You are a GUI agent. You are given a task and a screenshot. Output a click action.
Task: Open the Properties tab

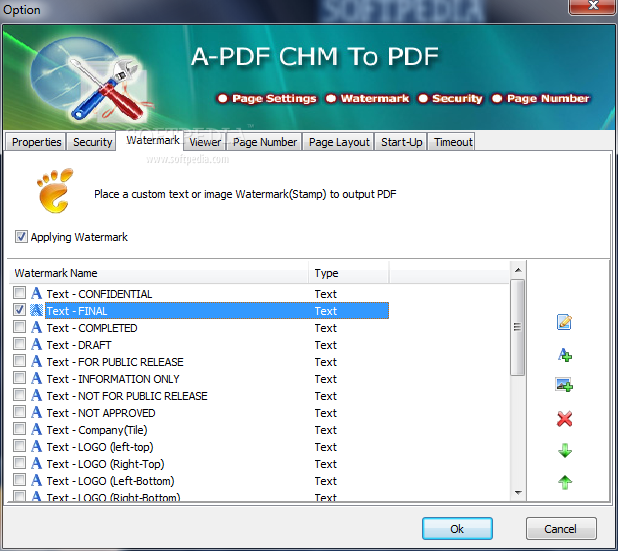tap(36, 142)
